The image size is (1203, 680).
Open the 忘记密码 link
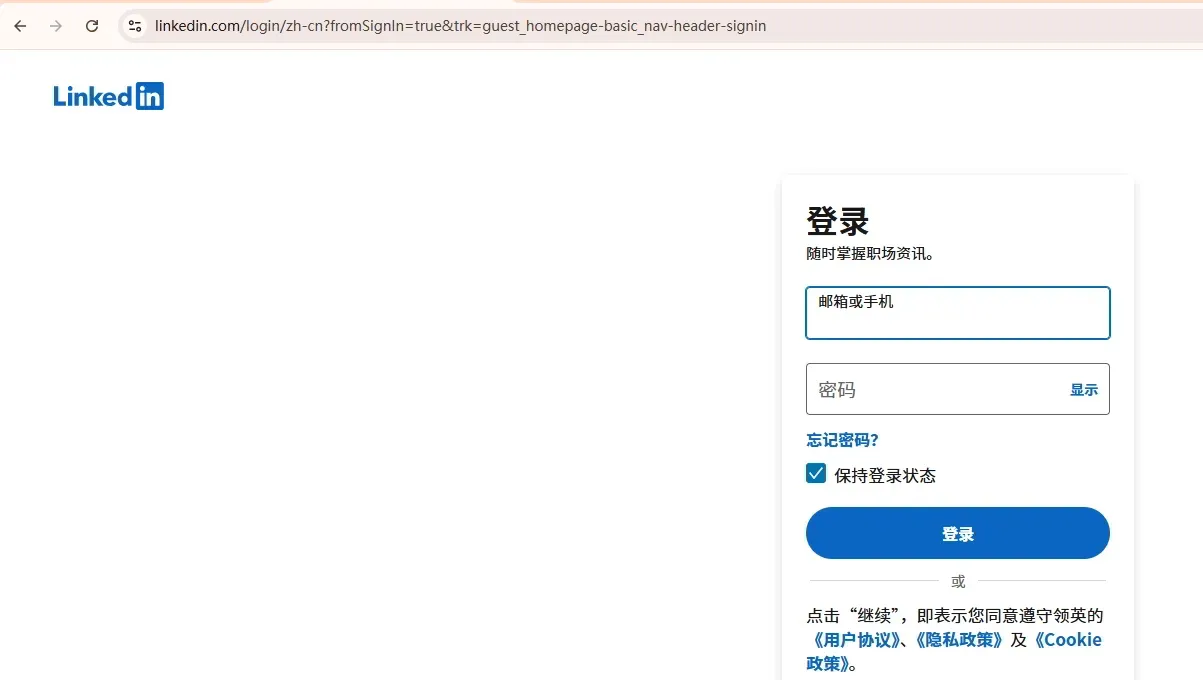coord(841,439)
